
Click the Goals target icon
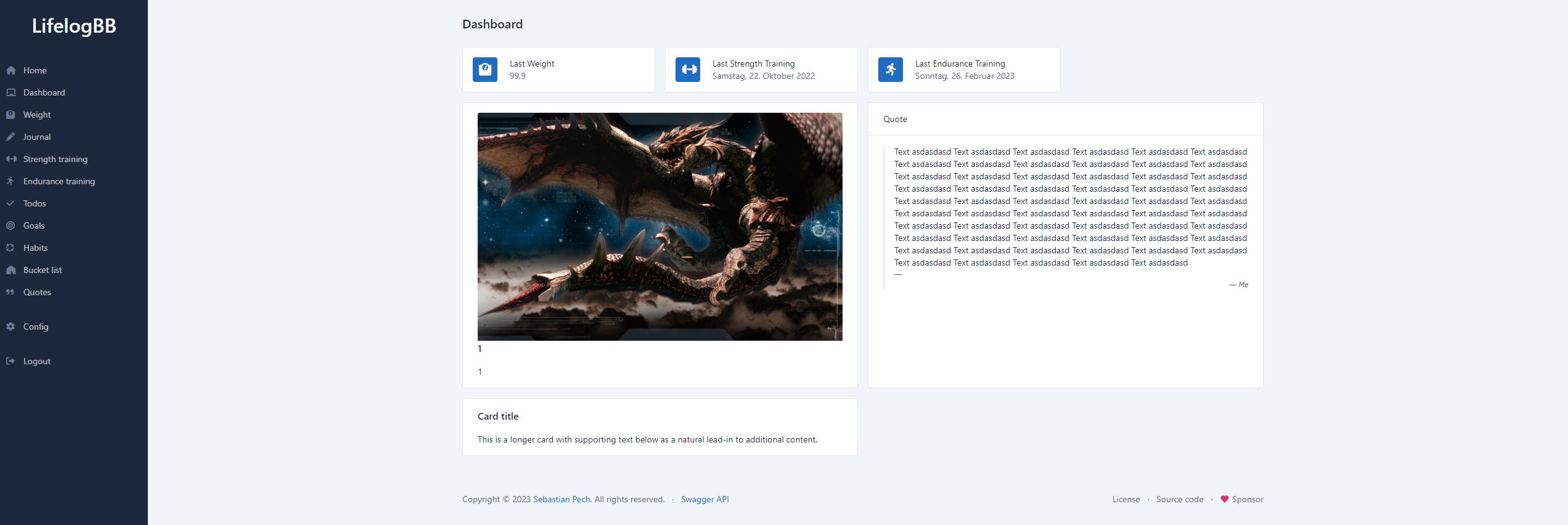pyautogui.click(x=10, y=226)
